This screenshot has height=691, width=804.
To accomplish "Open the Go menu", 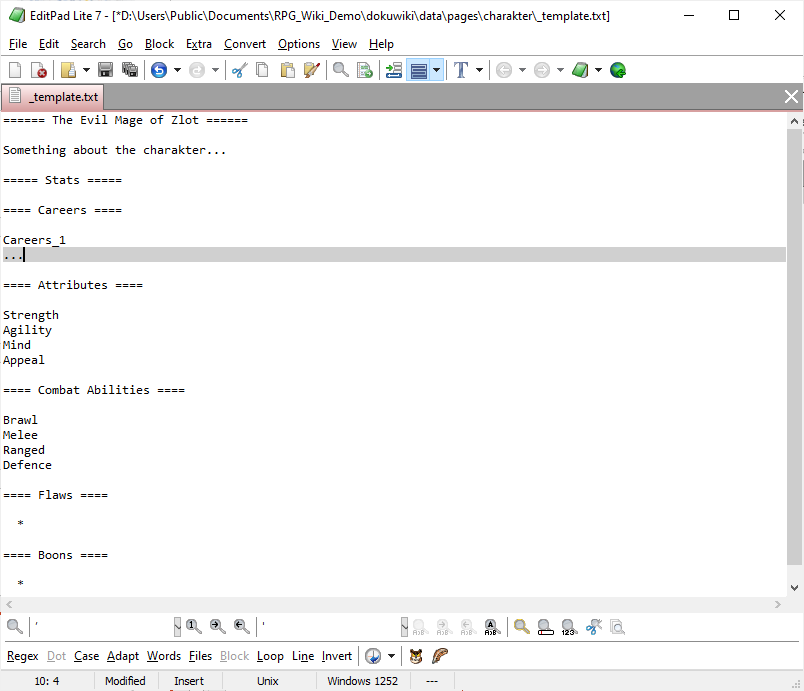I will click(x=125, y=44).
